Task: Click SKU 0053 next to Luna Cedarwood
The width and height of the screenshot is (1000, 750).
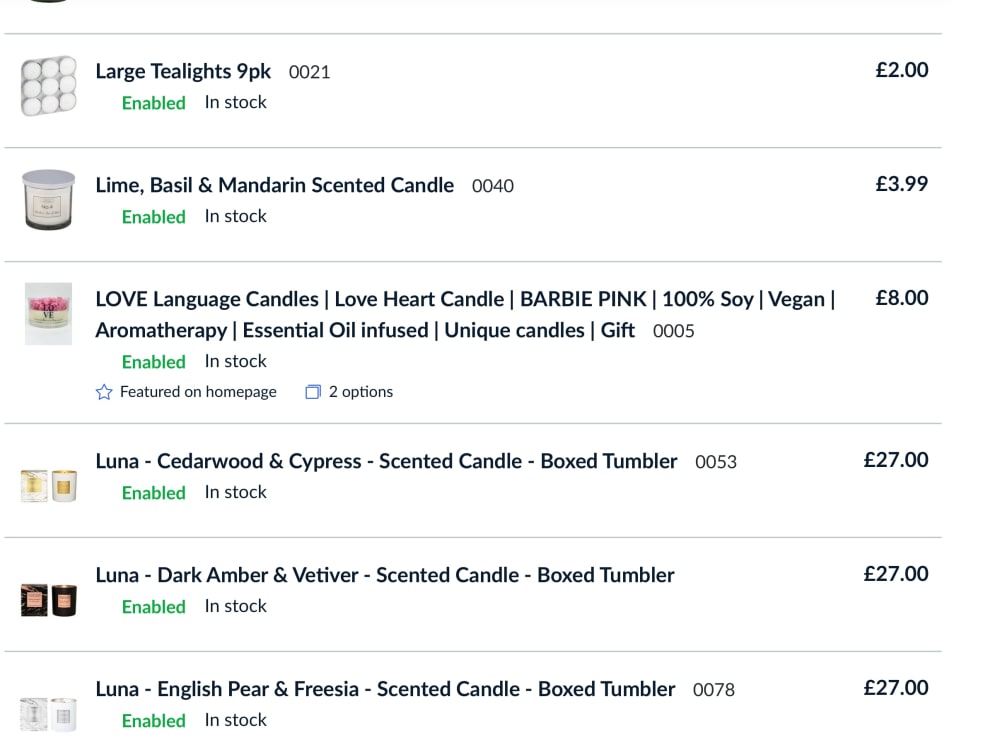Action: [716, 462]
